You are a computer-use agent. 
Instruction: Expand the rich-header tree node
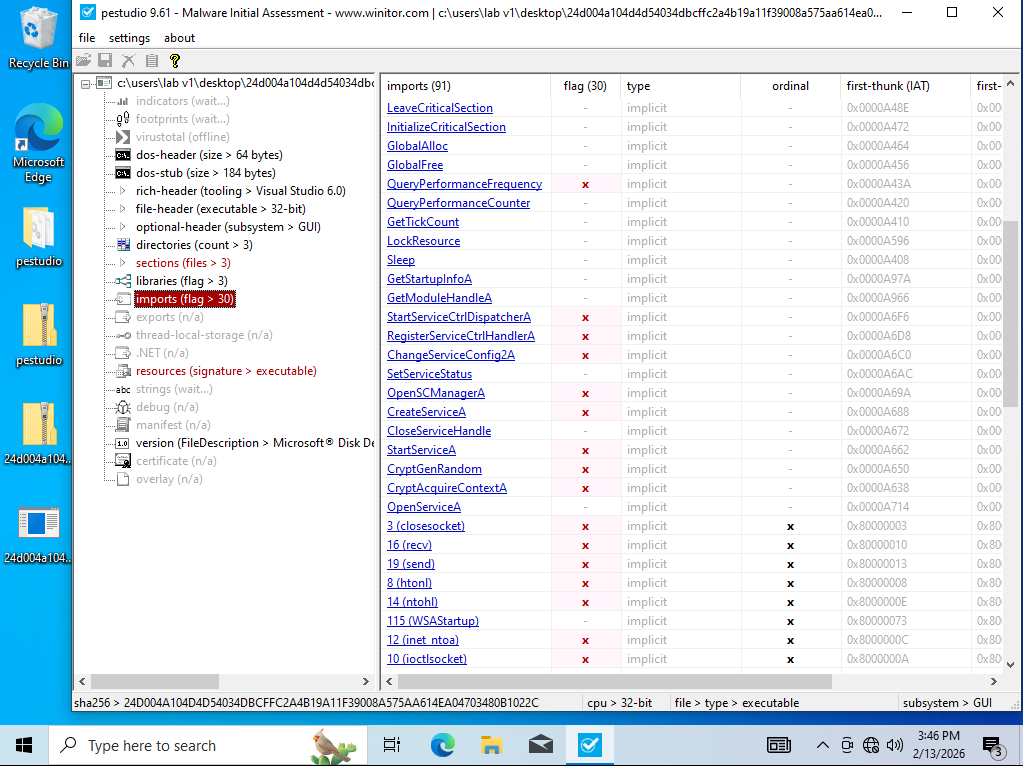click(x=123, y=191)
